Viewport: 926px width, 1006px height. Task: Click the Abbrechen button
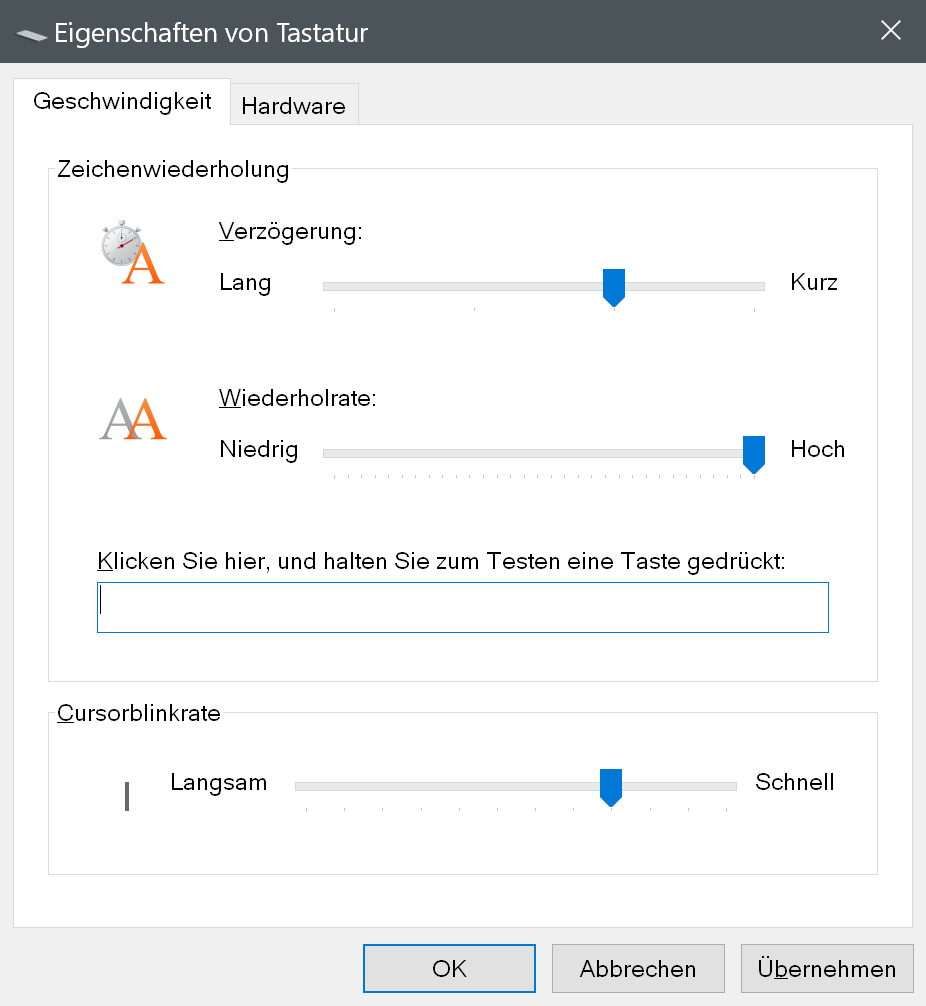pos(637,968)
